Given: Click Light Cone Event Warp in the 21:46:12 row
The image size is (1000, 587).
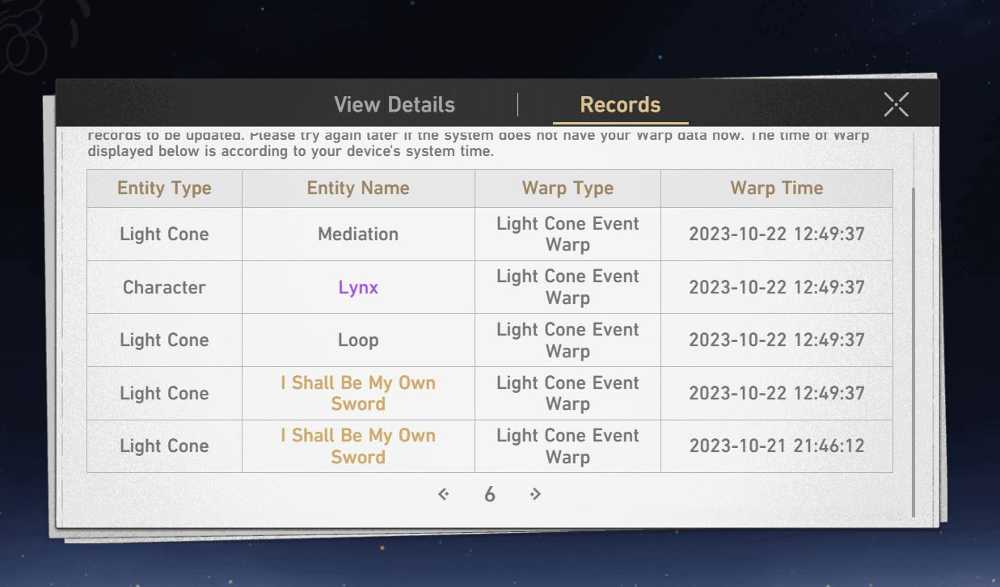Looking at the screenshot, I should (x=568, y=446).
